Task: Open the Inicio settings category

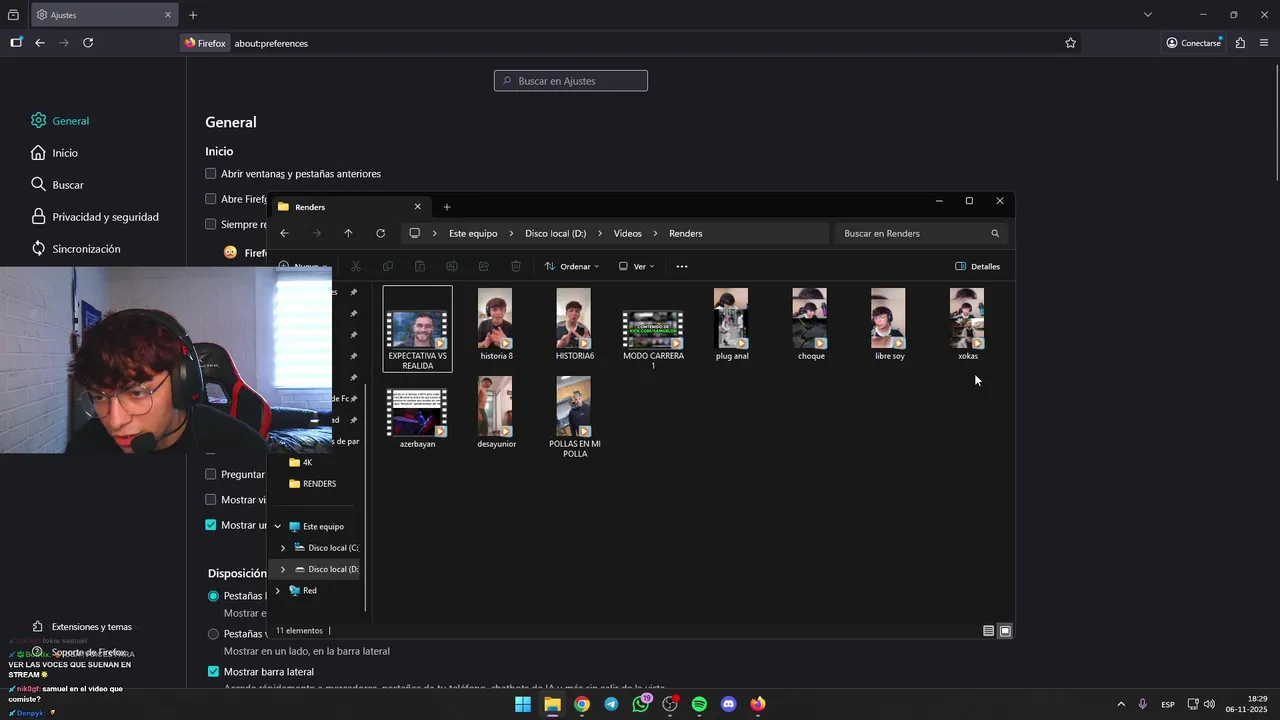Action: click(54, 153)
